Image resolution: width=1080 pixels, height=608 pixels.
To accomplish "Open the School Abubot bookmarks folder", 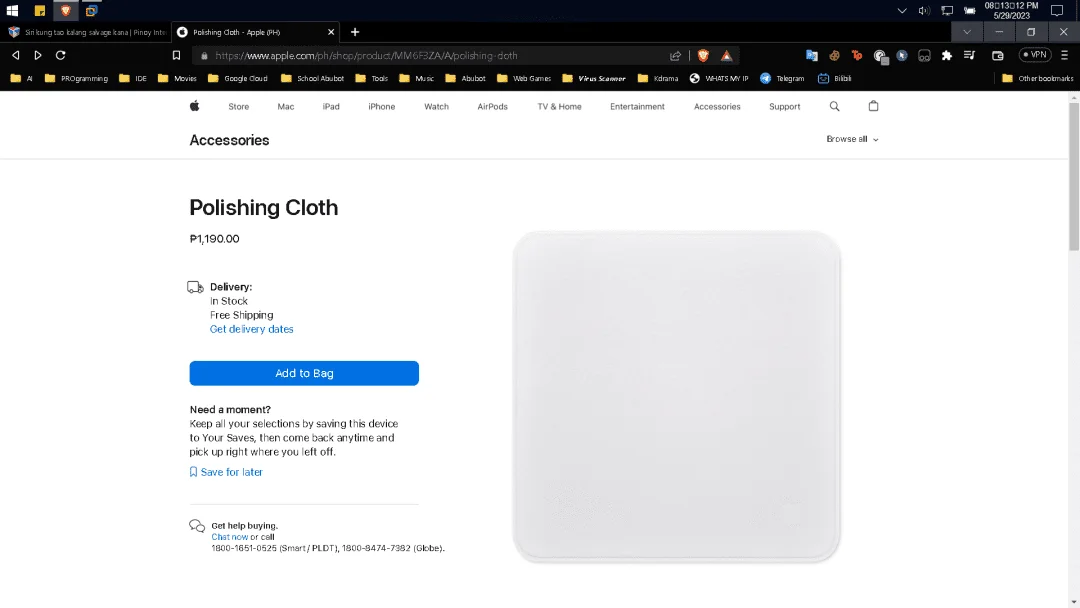I will tap(313, 78).
